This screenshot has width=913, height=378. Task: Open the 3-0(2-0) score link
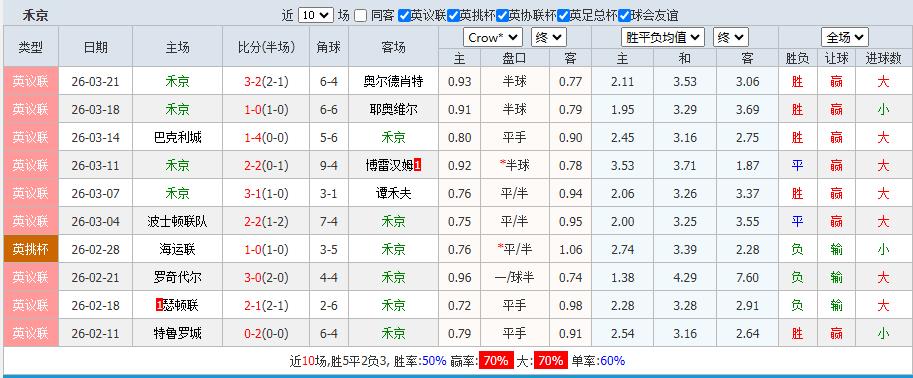pyautogui.click(x=266, y=277)
